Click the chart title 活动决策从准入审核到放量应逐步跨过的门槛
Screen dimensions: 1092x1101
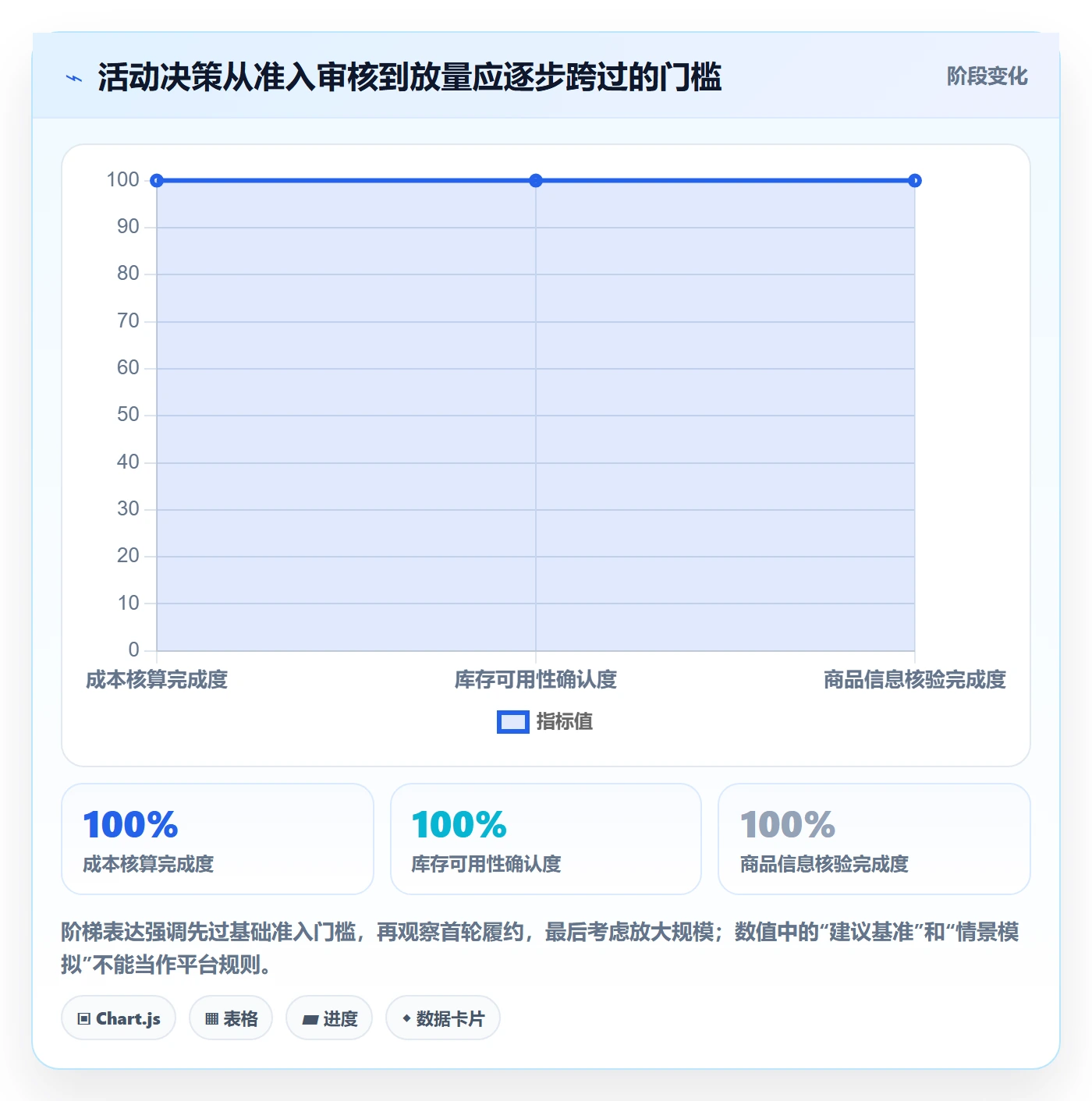pos(409,77)
